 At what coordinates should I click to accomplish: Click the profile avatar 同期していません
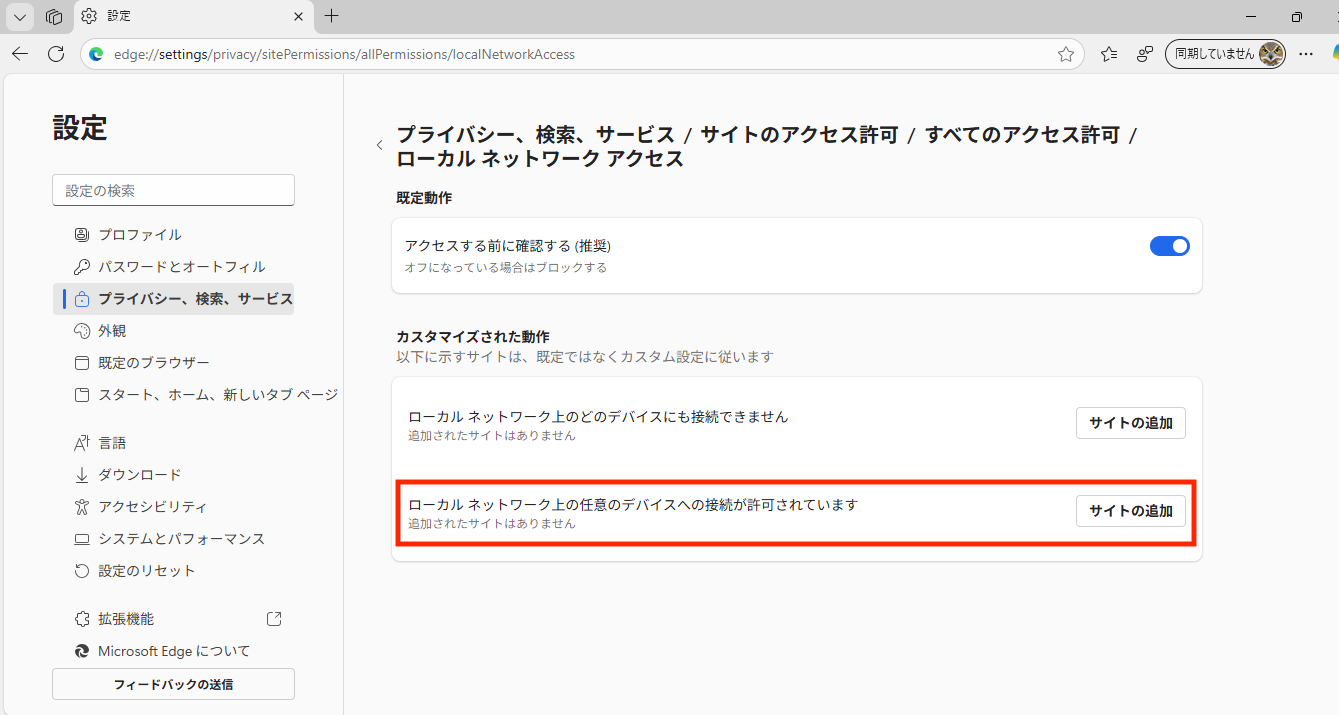coord(1225,54)
